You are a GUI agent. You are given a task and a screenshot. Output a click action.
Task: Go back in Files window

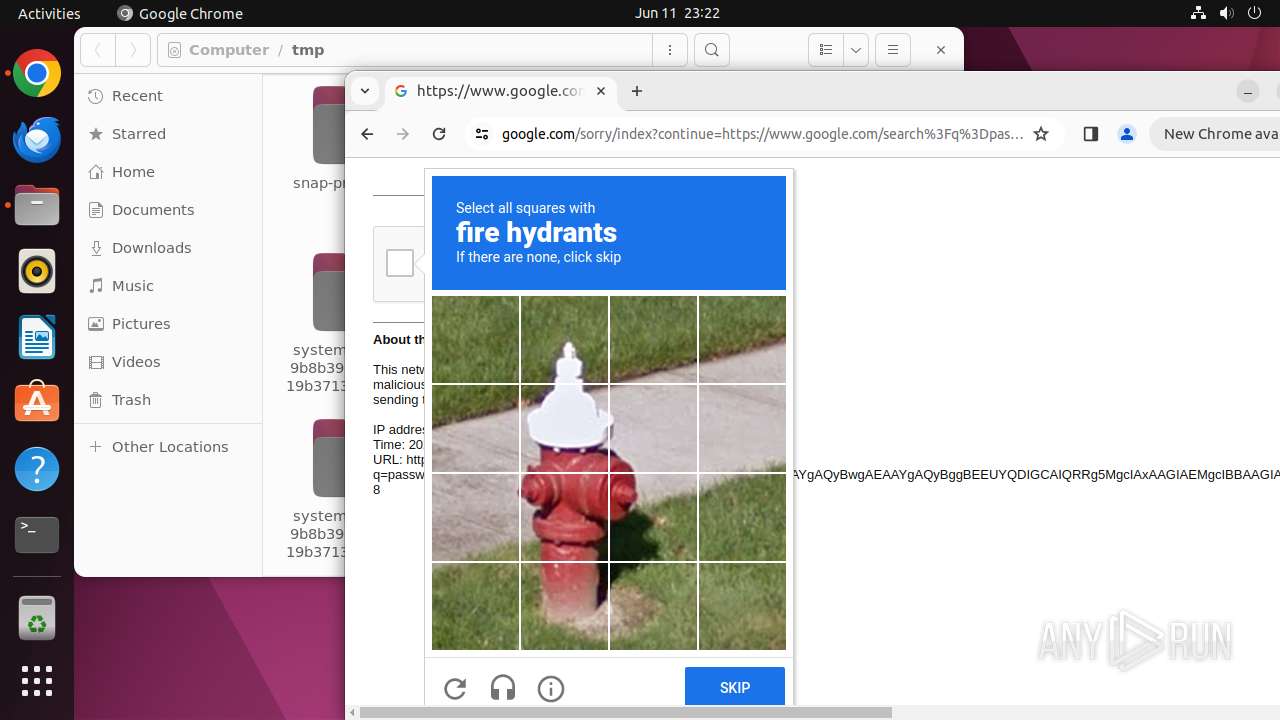[x=98, y=50]
